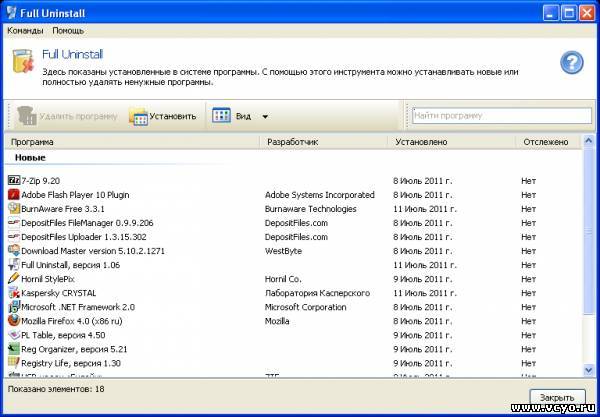The image size is (600, 417).
Task: Select DepositFiles FileManager 0.9.9.206
Action: (x=87, y=223)
